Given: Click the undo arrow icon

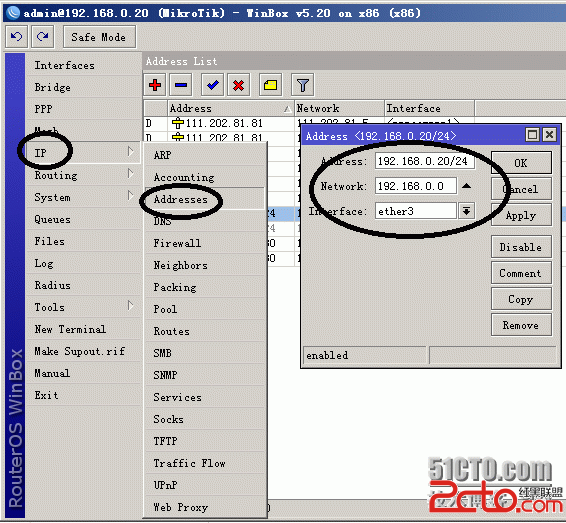Looking at the screenshot, I should [x=17, y=36].
